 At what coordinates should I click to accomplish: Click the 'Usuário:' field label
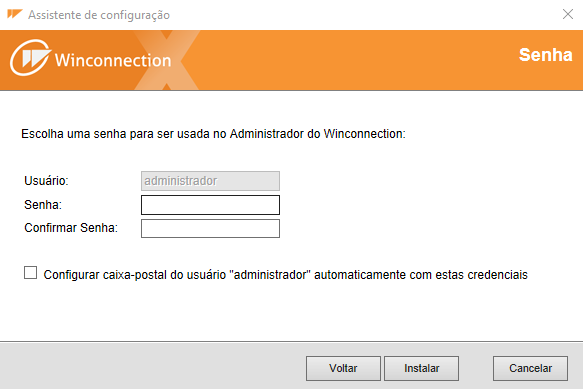[46, 181]
